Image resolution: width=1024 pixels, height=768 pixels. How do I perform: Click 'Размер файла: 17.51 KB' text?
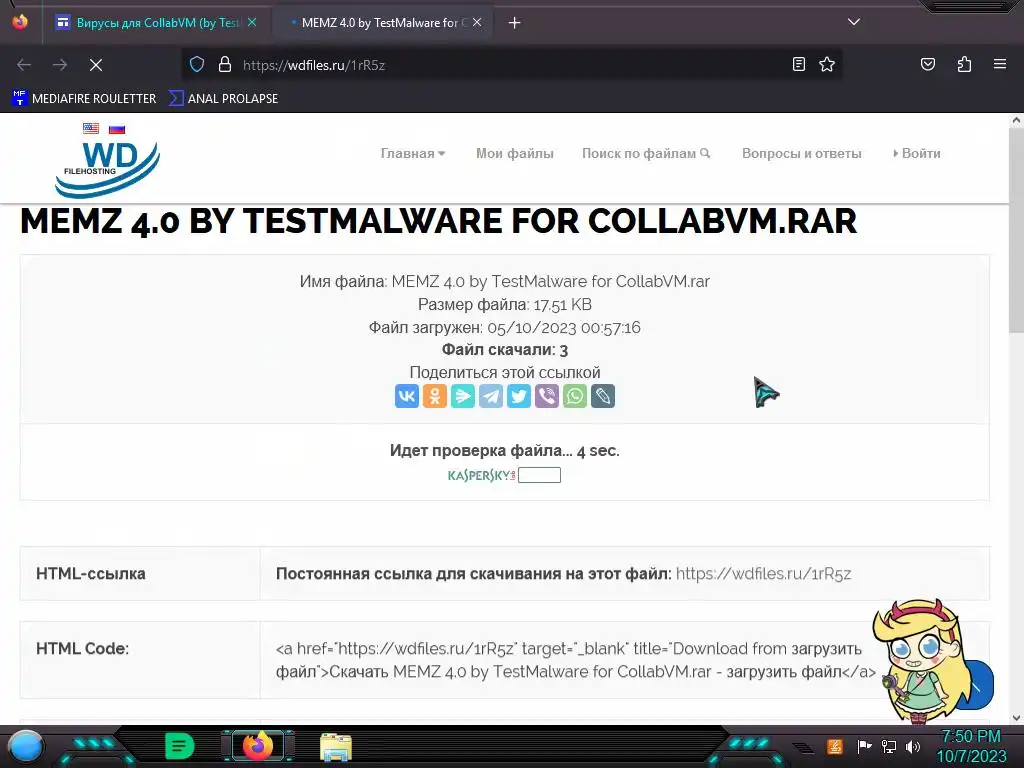505,304
